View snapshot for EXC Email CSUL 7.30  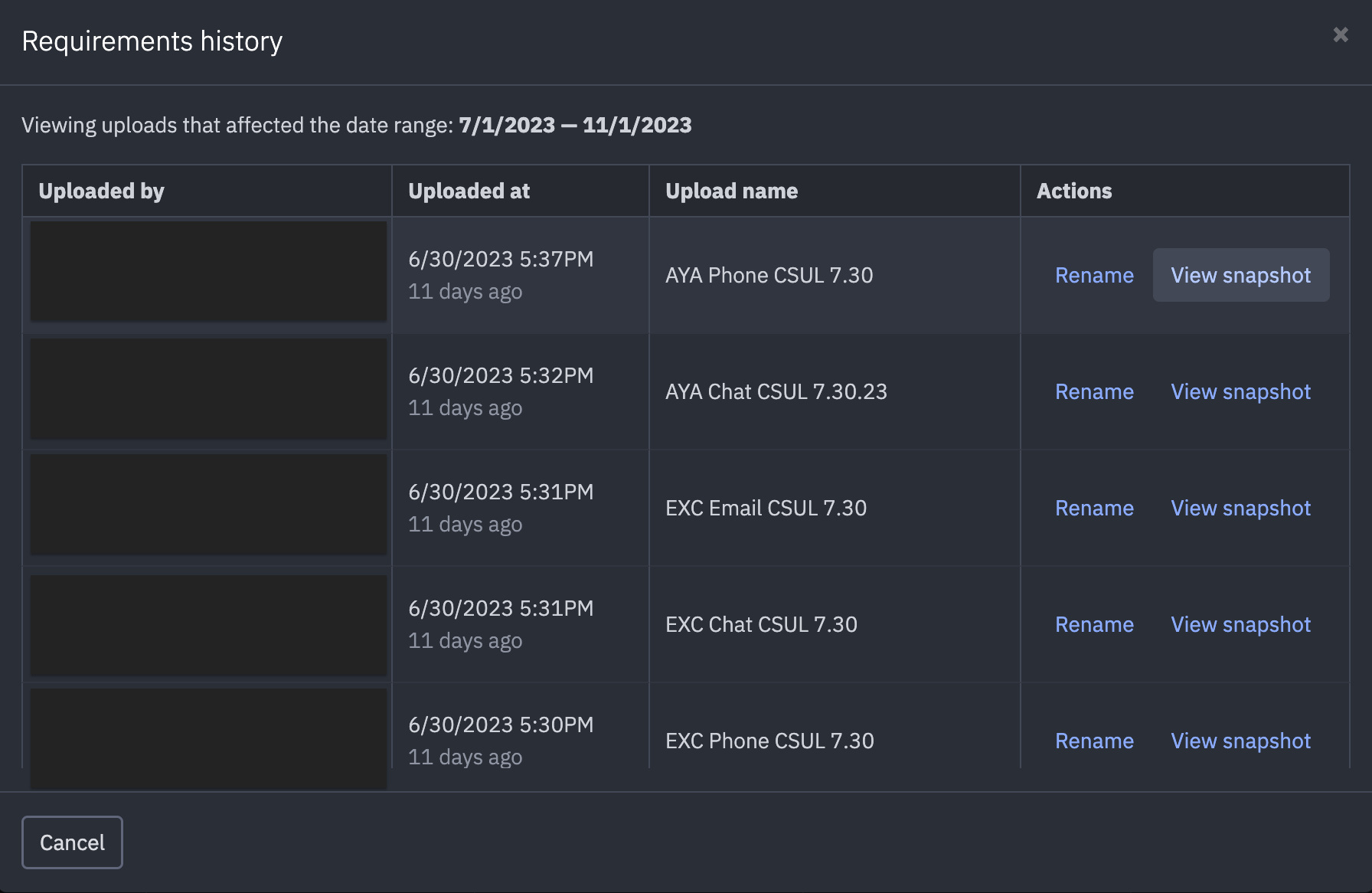click(1240, 509)
